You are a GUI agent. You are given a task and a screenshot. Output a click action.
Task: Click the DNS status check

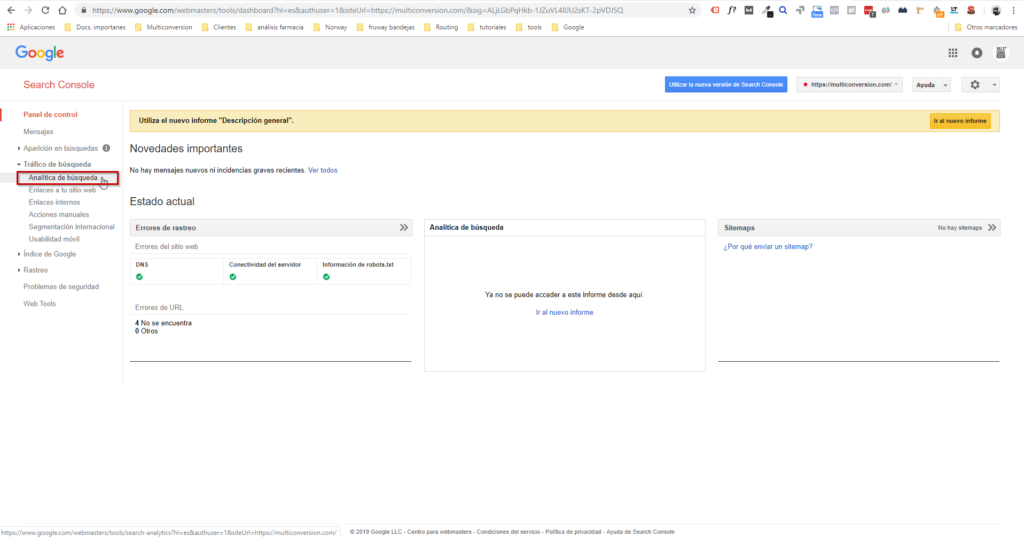[x=139, y=277]
